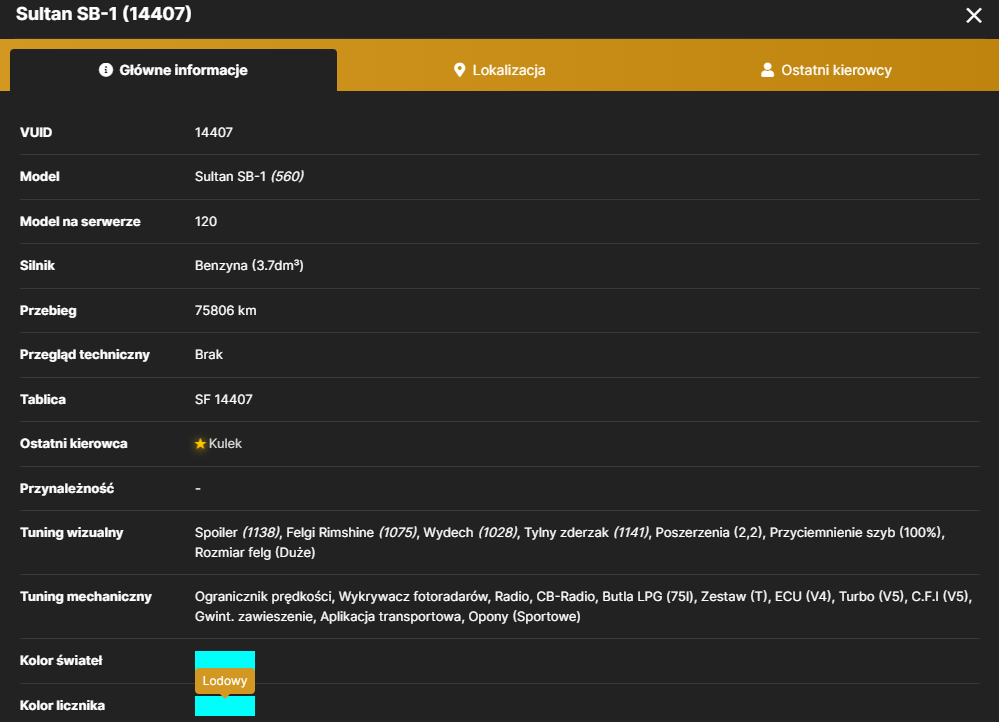Click the Felgi Rimshine (1075) entry

[352, 533]
